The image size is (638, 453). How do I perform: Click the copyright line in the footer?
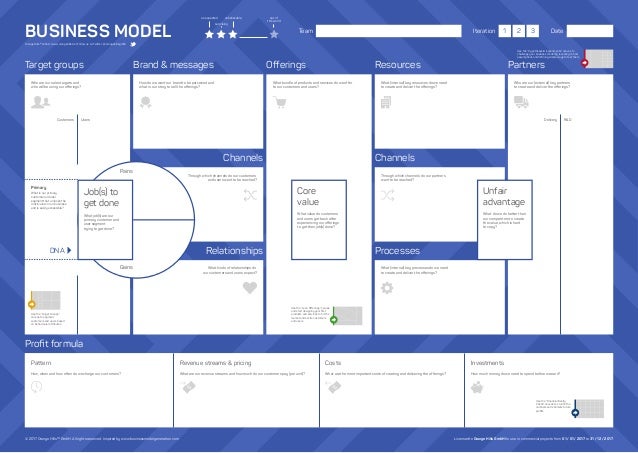point(102,439)
